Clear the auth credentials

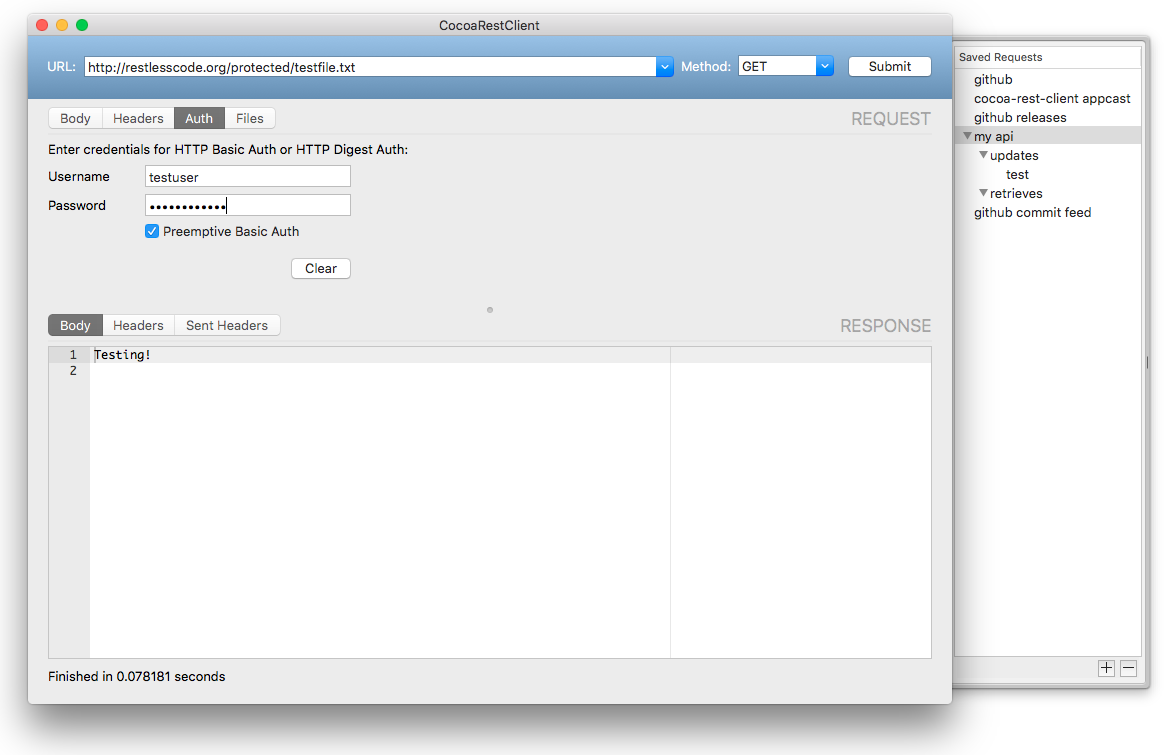click(x=321, y=268)
